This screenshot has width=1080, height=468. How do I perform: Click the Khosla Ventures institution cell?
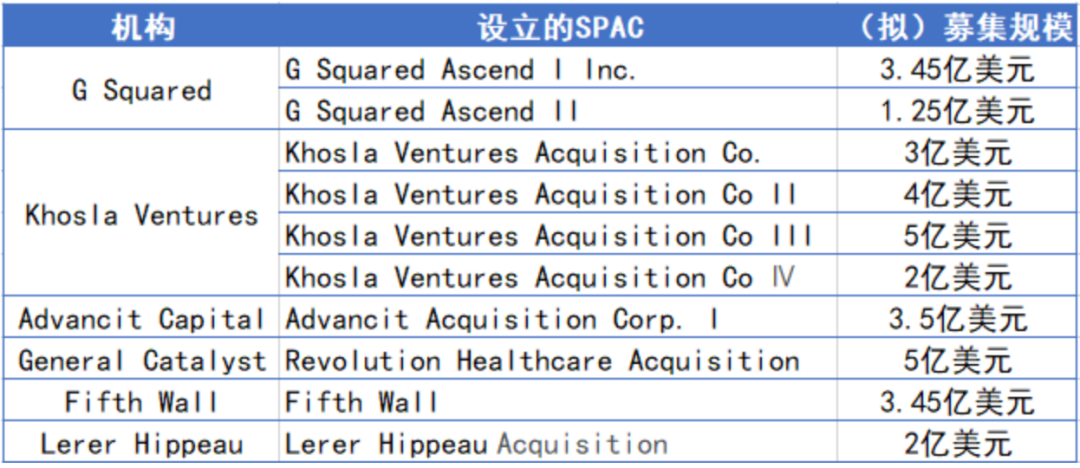pos(141,215)
